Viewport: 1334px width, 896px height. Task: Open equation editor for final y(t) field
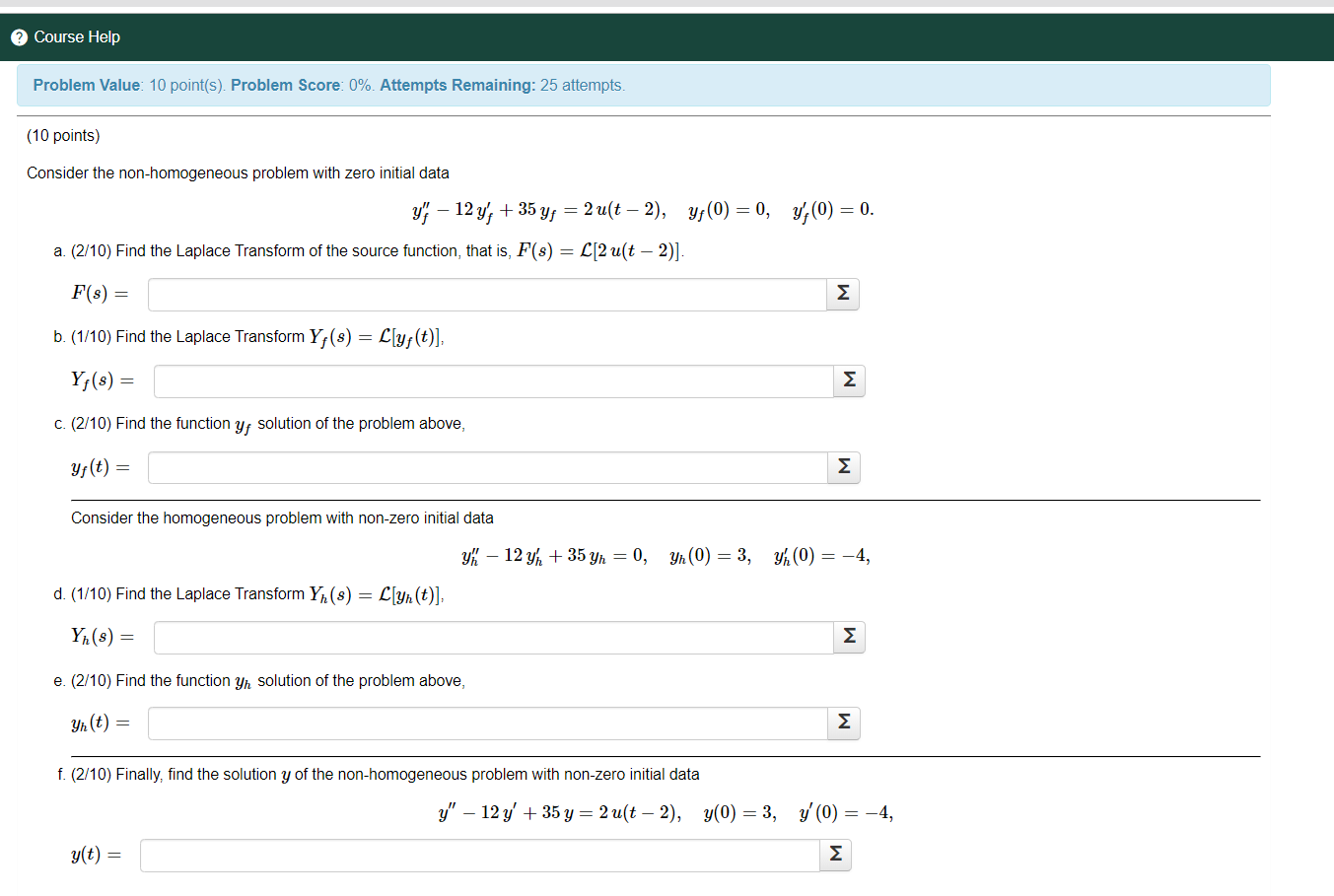[x=835, y=855]
